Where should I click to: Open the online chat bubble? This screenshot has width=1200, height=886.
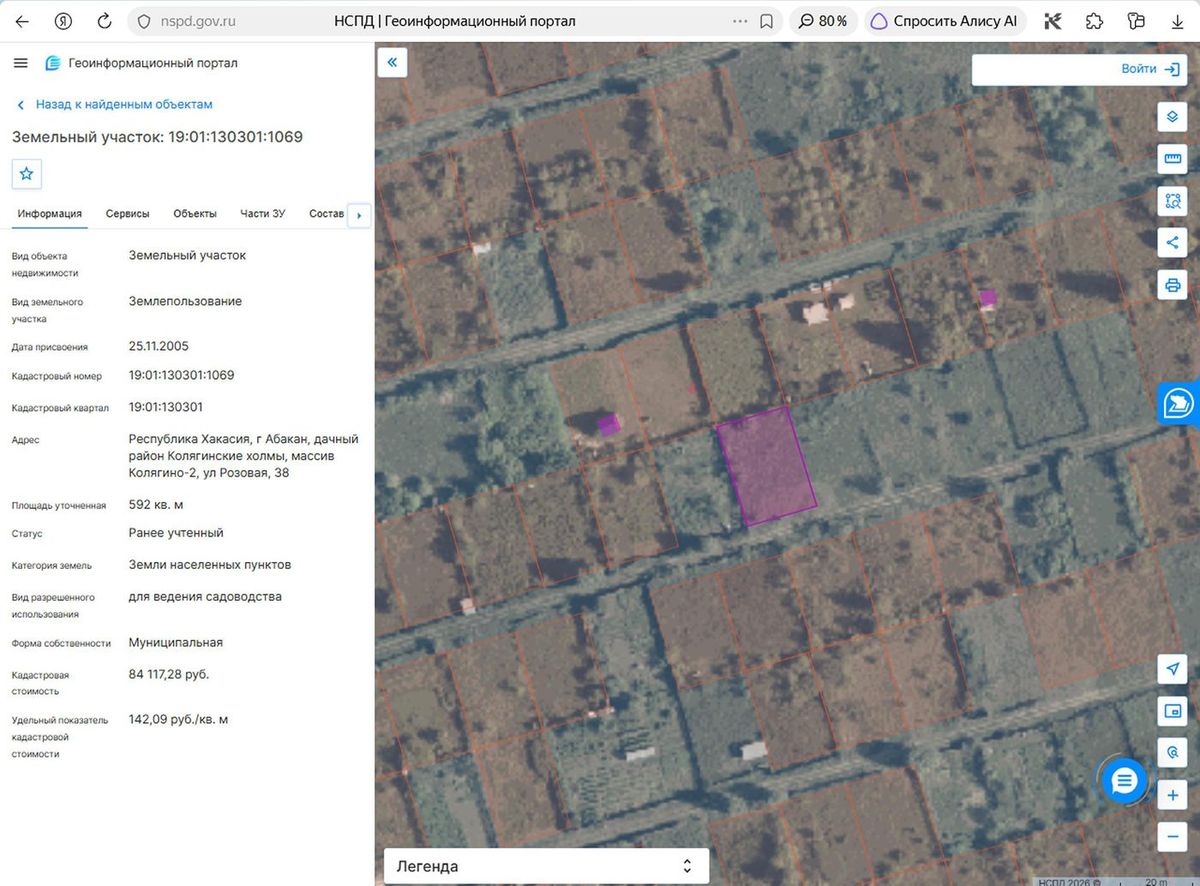click(x=1124, y=782)
